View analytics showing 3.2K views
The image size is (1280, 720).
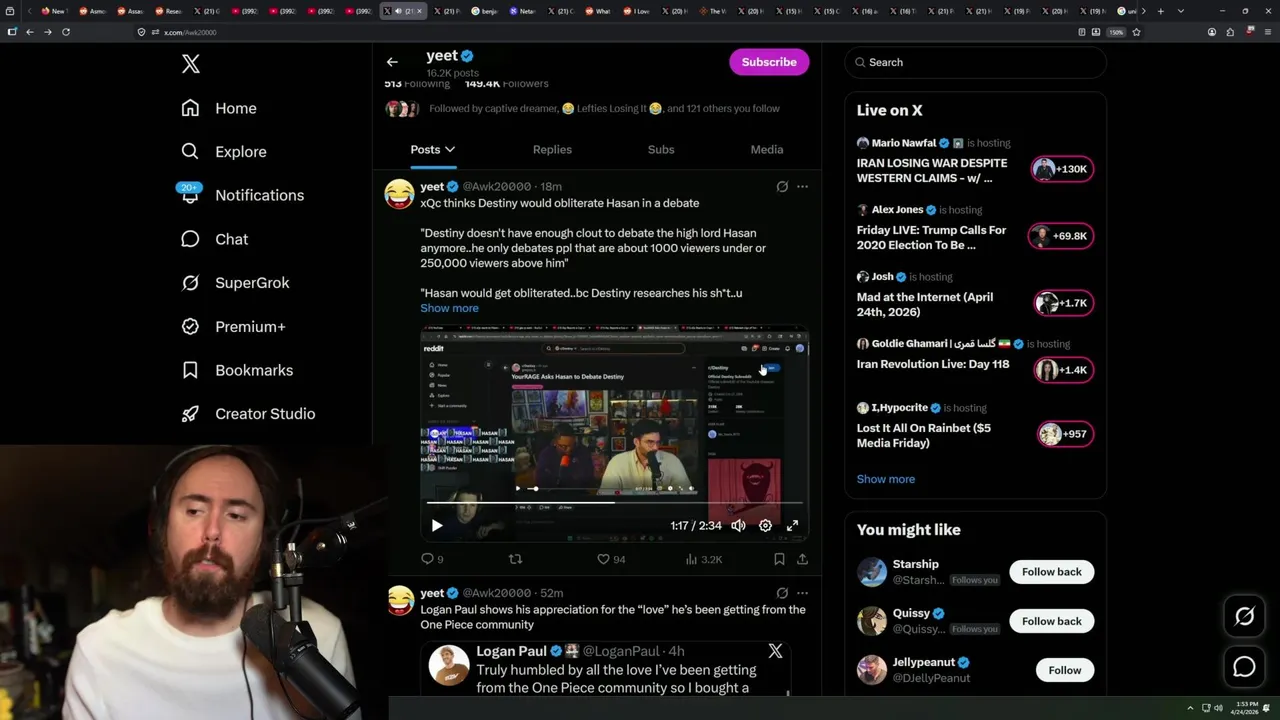704,559
